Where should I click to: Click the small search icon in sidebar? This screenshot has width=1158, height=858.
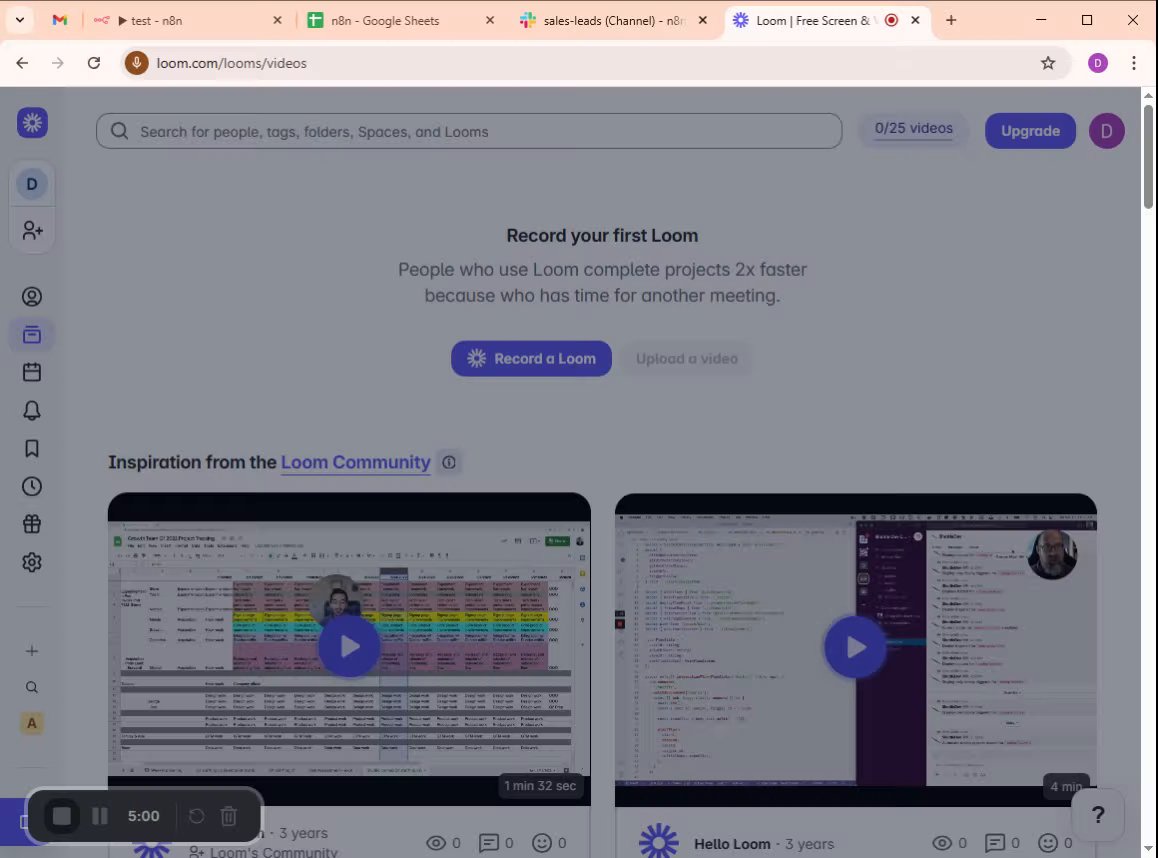pyautogui.click(x=32, y=687)
